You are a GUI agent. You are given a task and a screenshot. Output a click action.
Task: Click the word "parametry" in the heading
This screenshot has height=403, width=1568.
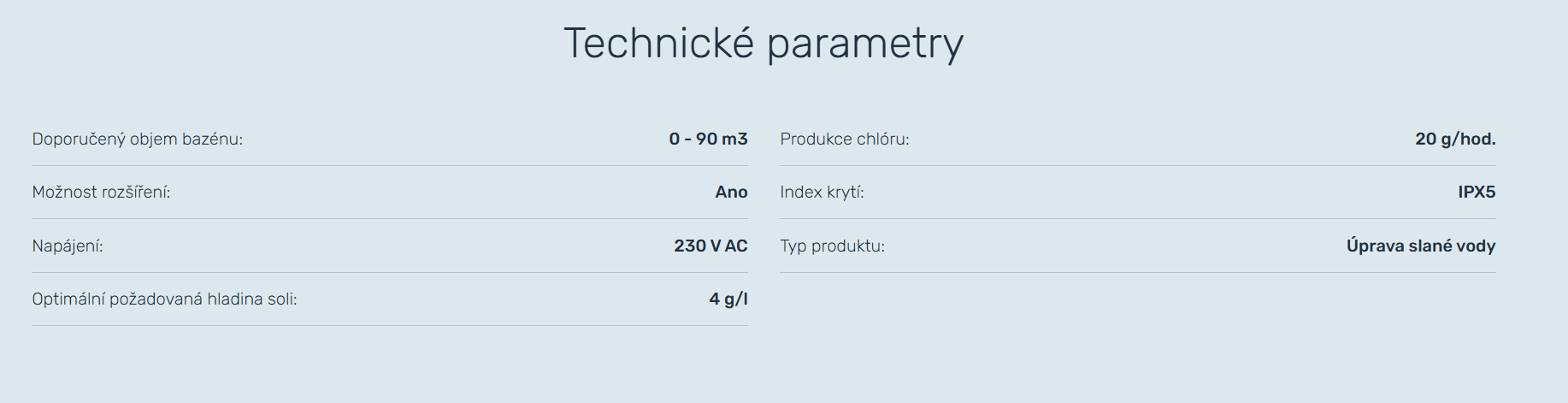864,44
